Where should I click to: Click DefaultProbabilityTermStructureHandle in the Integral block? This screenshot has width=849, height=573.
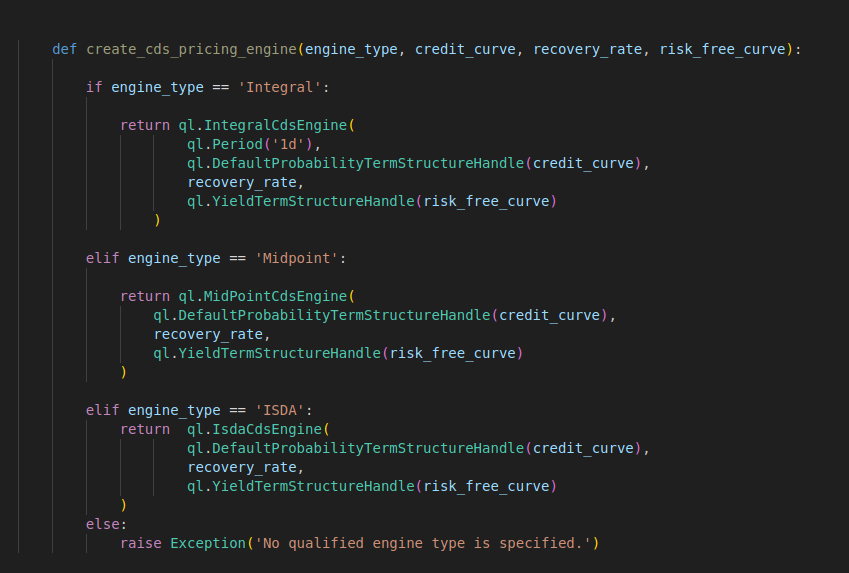click(368, 163)
